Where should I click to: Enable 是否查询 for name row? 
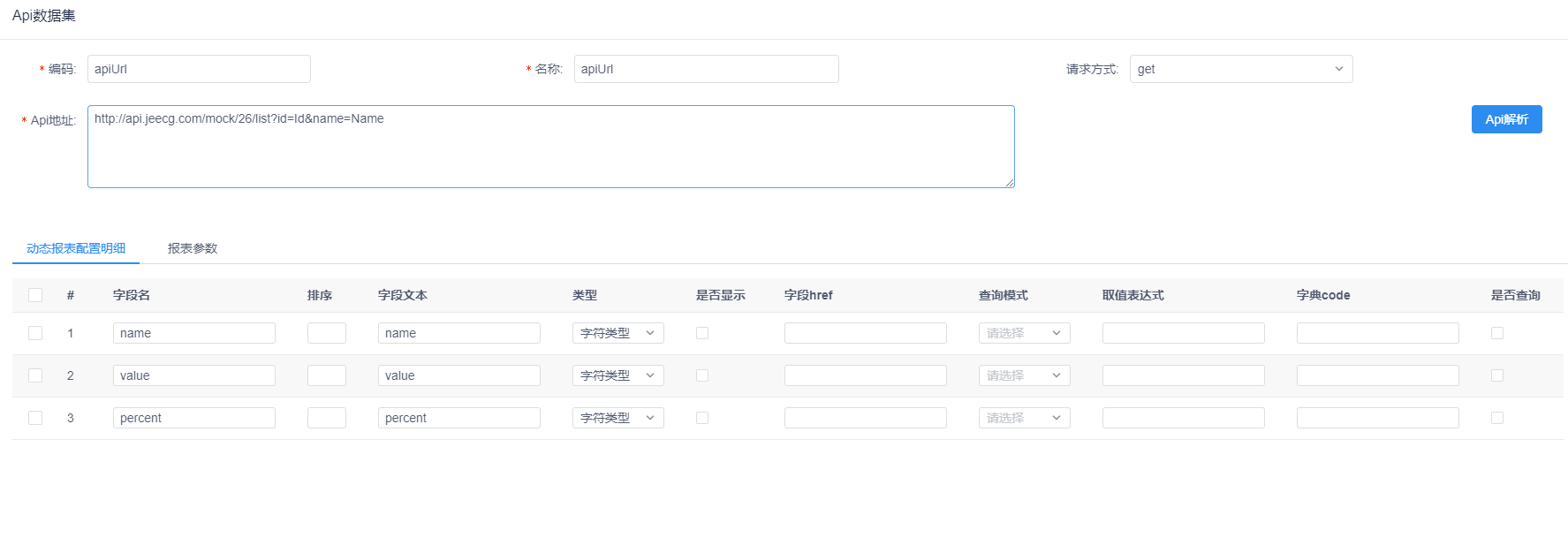(1497, 333)
